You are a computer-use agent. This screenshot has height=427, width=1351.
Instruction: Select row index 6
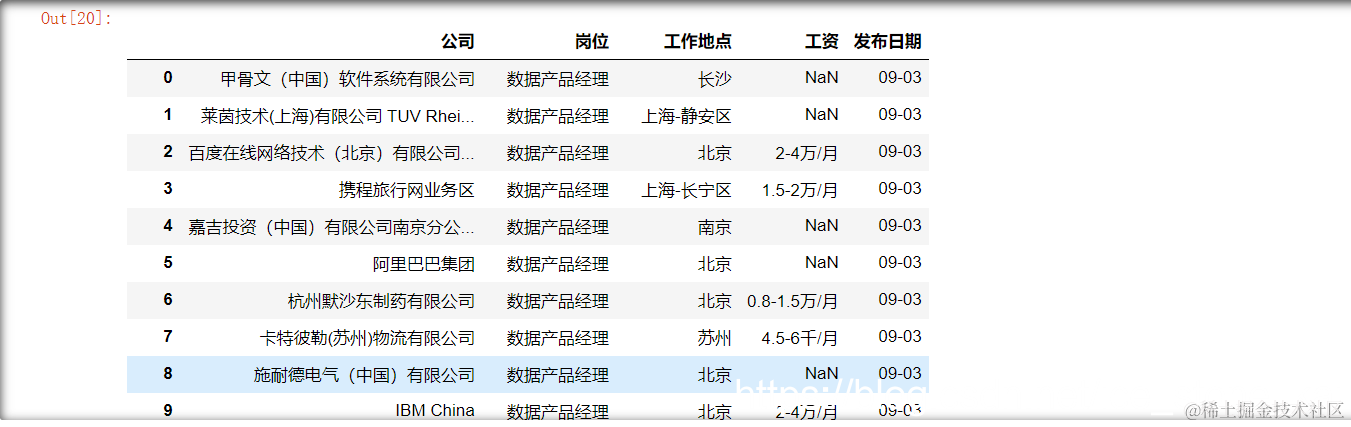click(168, 300)
